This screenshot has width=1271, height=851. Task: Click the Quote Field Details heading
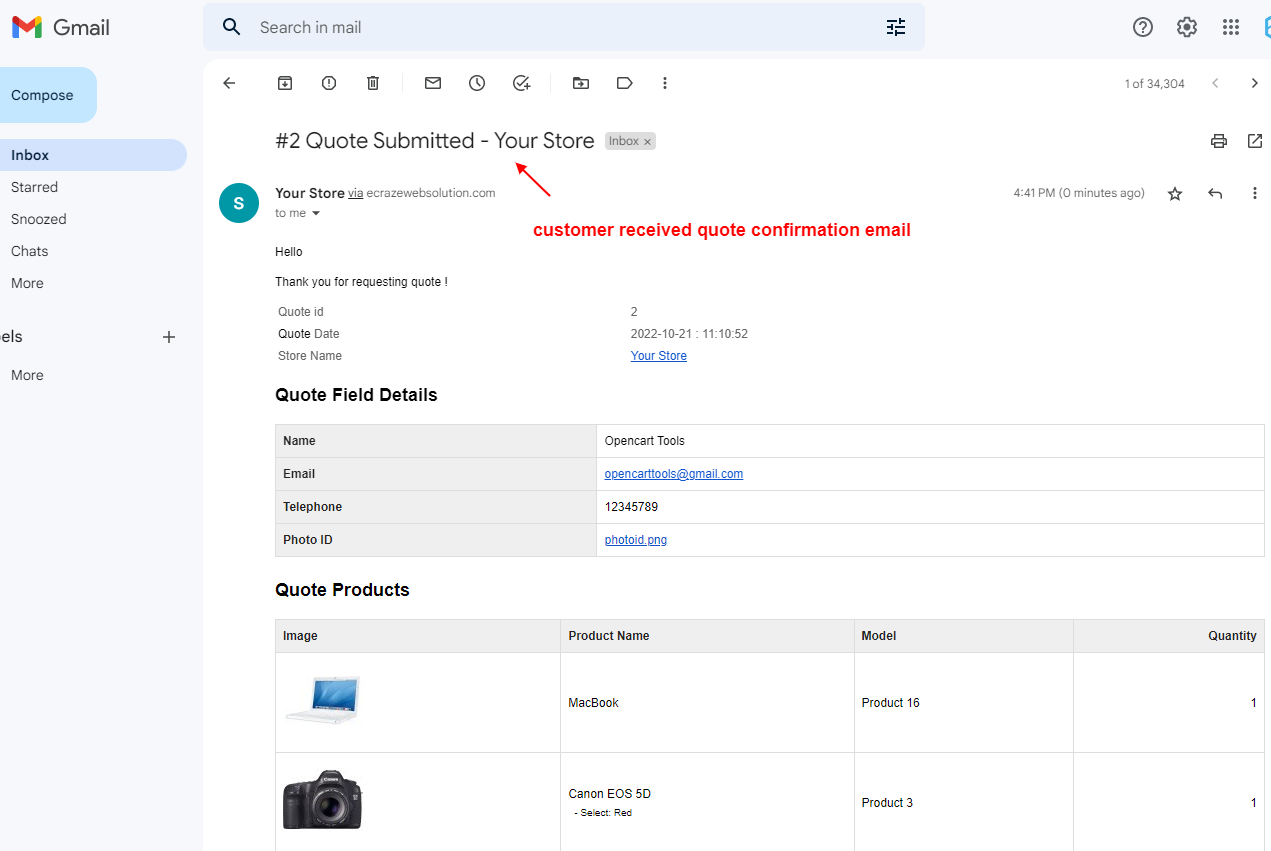356,395
